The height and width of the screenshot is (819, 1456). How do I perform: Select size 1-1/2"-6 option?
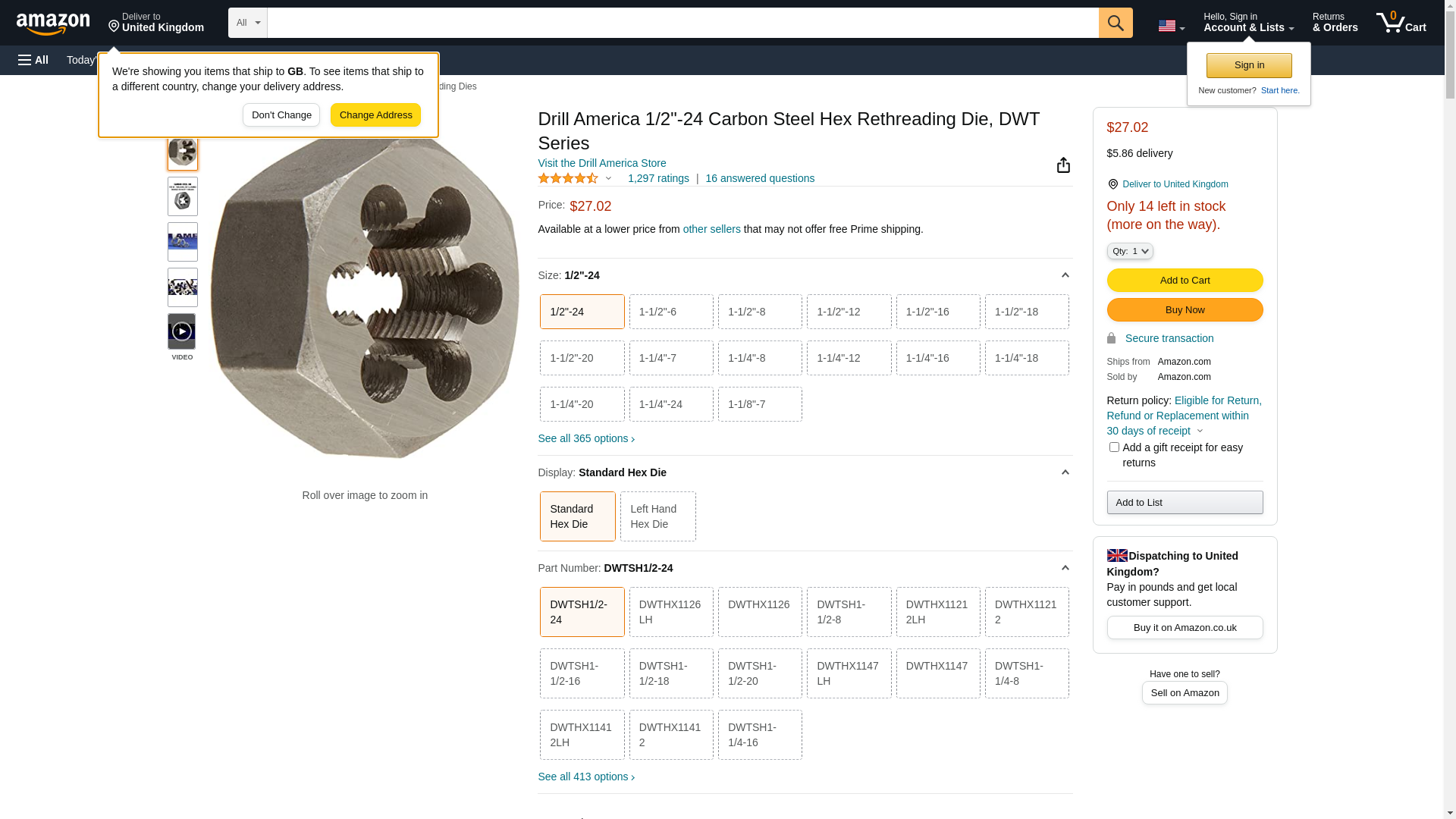pyautogui.click(x=670, y=312)
